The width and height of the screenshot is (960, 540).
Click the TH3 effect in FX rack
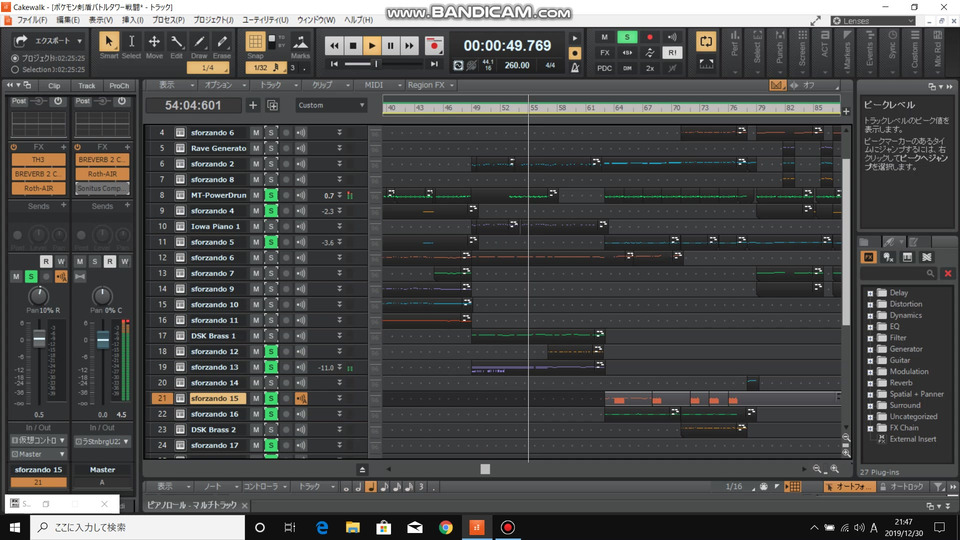point(39,160)
